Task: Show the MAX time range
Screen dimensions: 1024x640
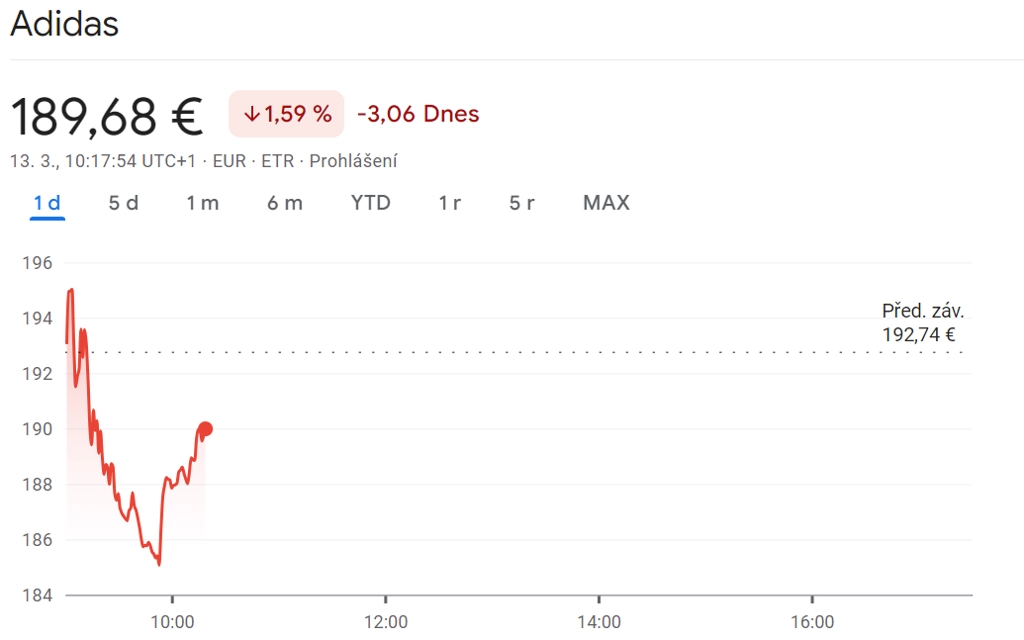Action: point(606,203)
